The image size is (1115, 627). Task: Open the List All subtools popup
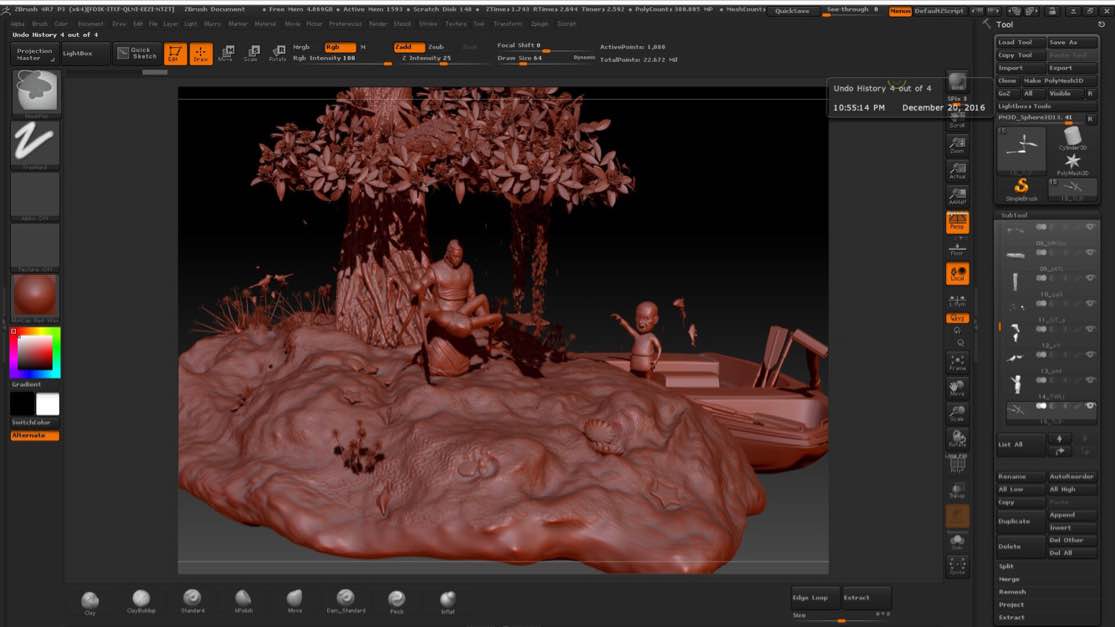(x=1020, y=445)
